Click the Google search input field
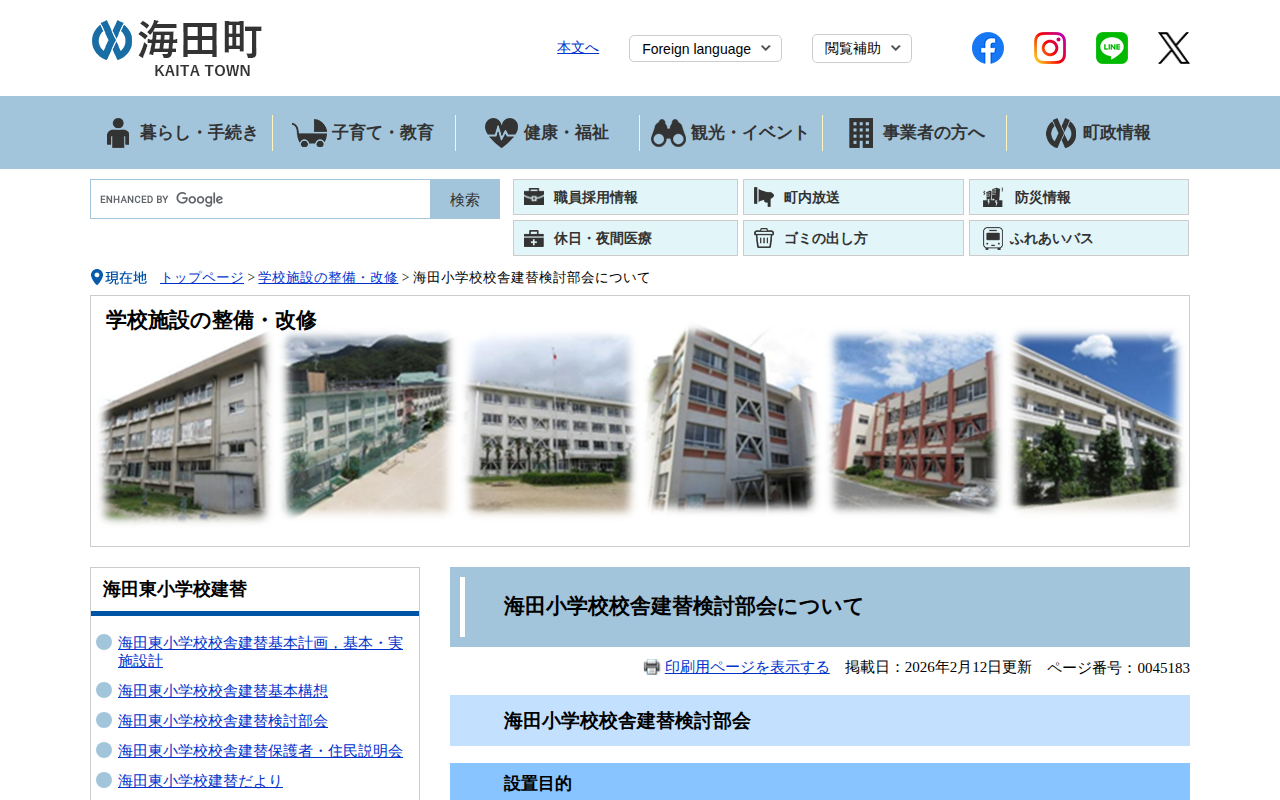The width and height of the screenshot is (1280, 800). tap(261, 199)
